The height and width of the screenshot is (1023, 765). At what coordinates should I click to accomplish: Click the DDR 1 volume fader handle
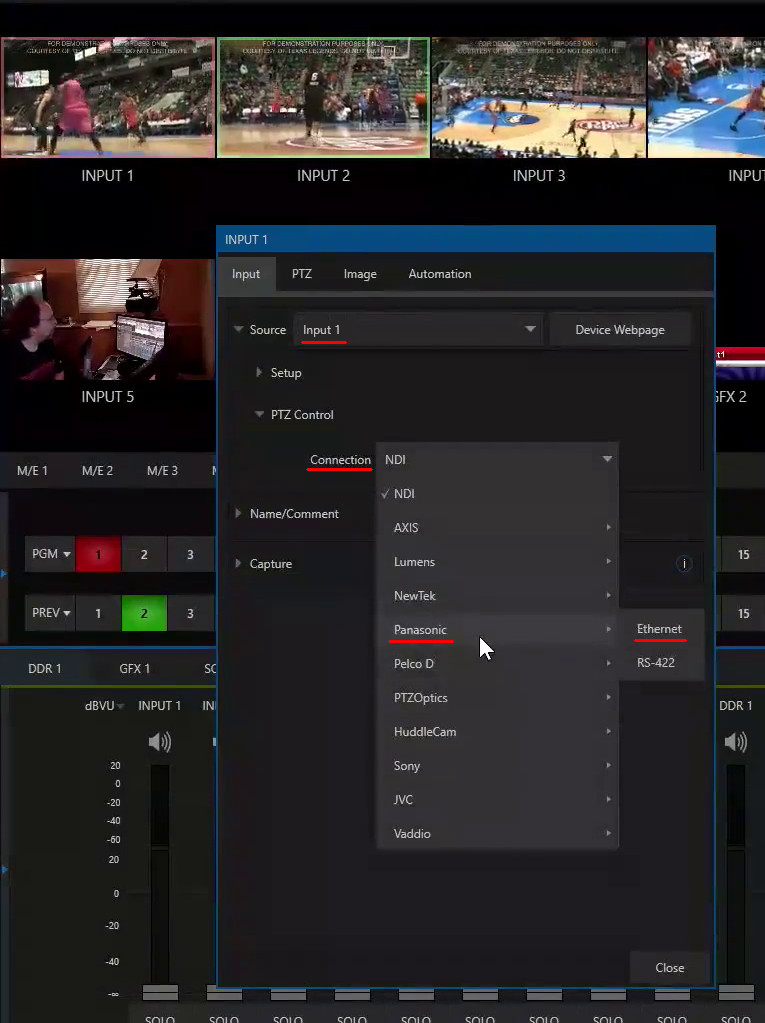click(736, 992)
